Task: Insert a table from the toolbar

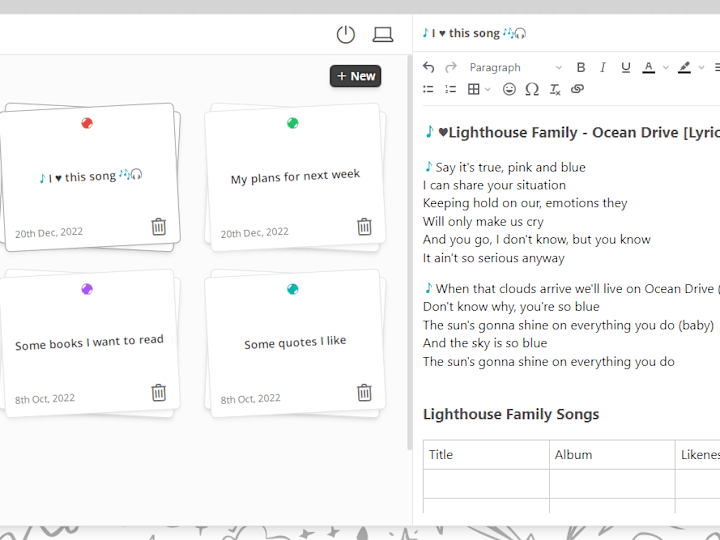Action: tap(473, 89)
